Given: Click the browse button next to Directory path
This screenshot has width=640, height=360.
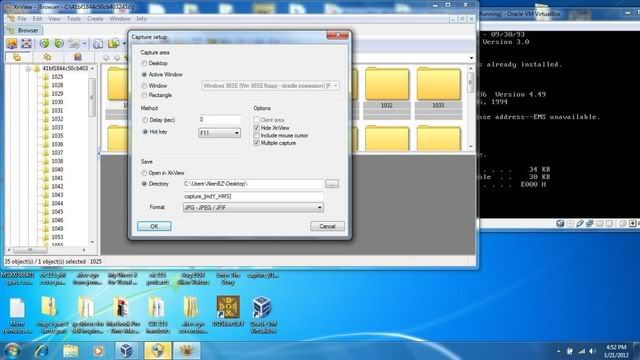Looking at the screenshot, I should coord(332,184).
